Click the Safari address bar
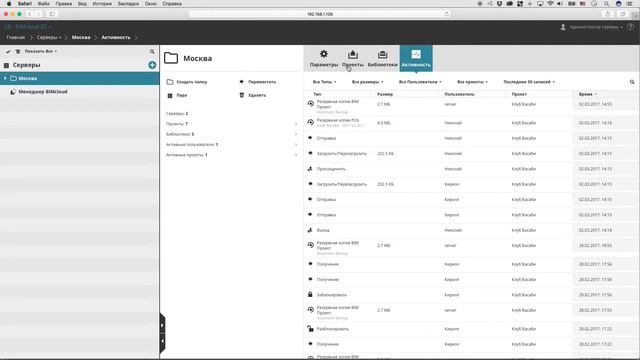The width and height of the screenshot is (640, 360). coord(320,14)
